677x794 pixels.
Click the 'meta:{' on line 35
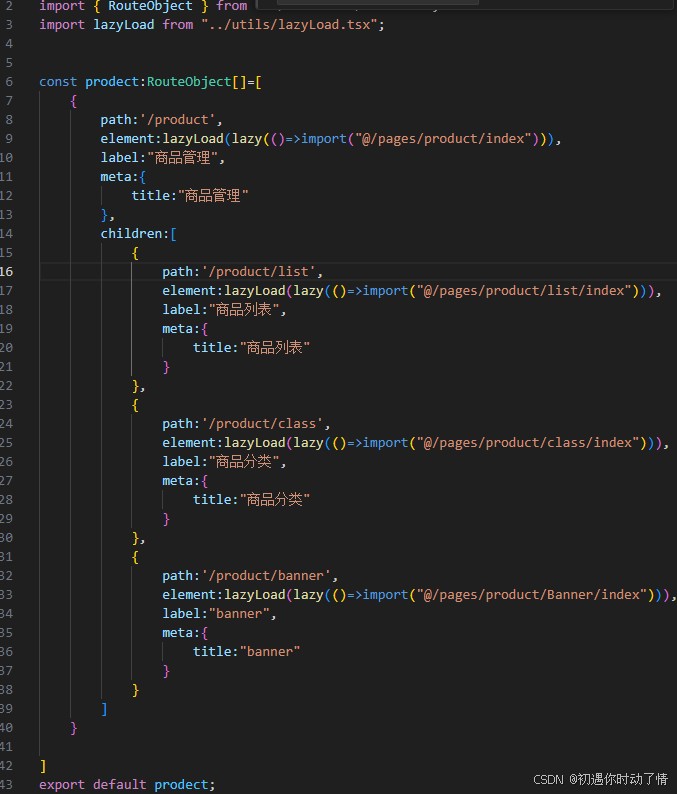tap(185, 632)
